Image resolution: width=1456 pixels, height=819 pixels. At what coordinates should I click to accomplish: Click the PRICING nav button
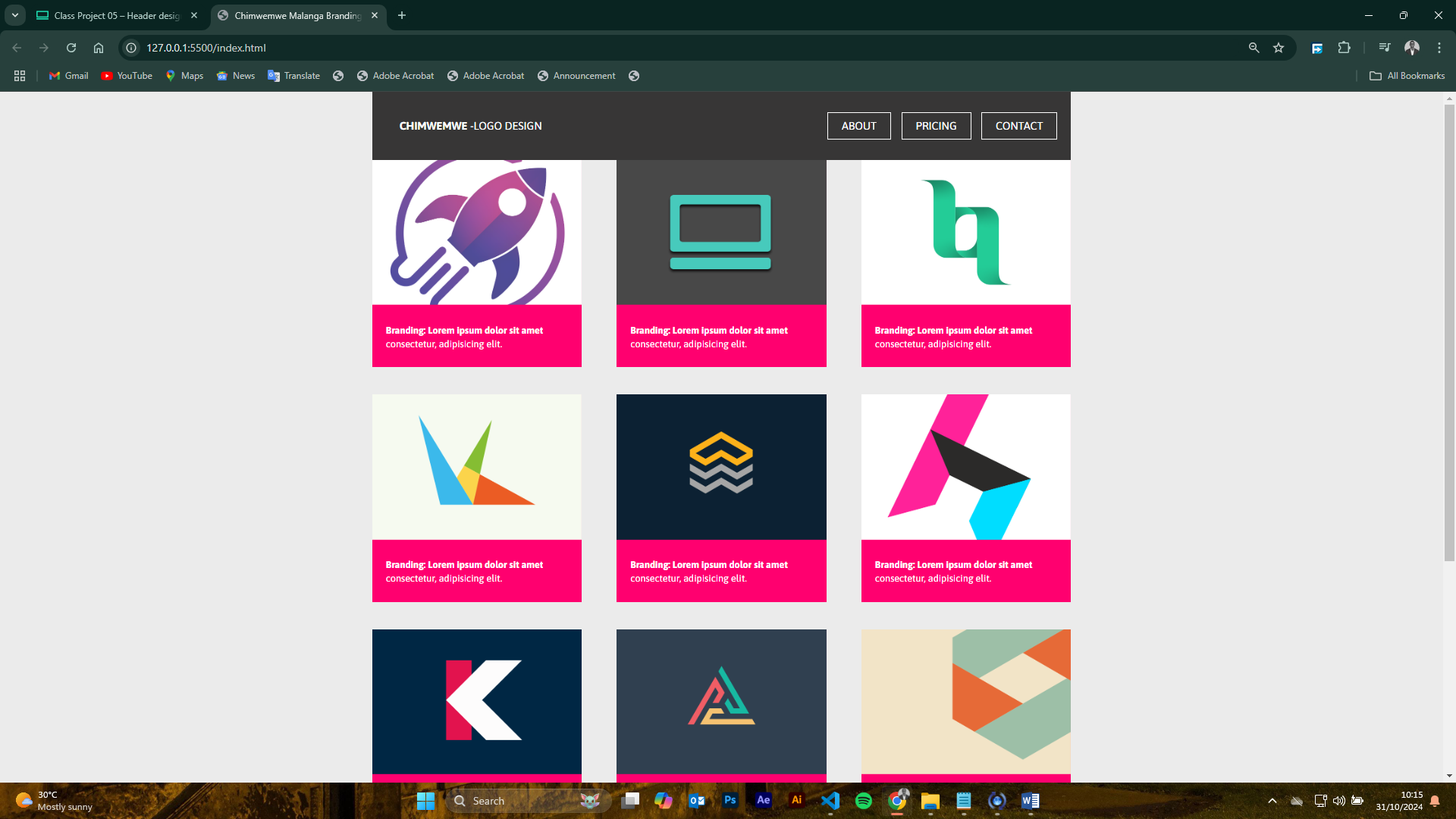936,126
